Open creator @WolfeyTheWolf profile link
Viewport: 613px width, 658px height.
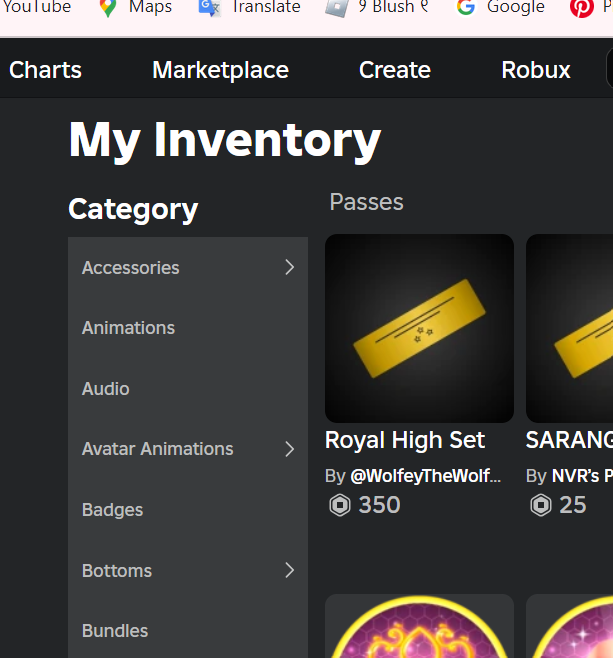click(425, 476)
